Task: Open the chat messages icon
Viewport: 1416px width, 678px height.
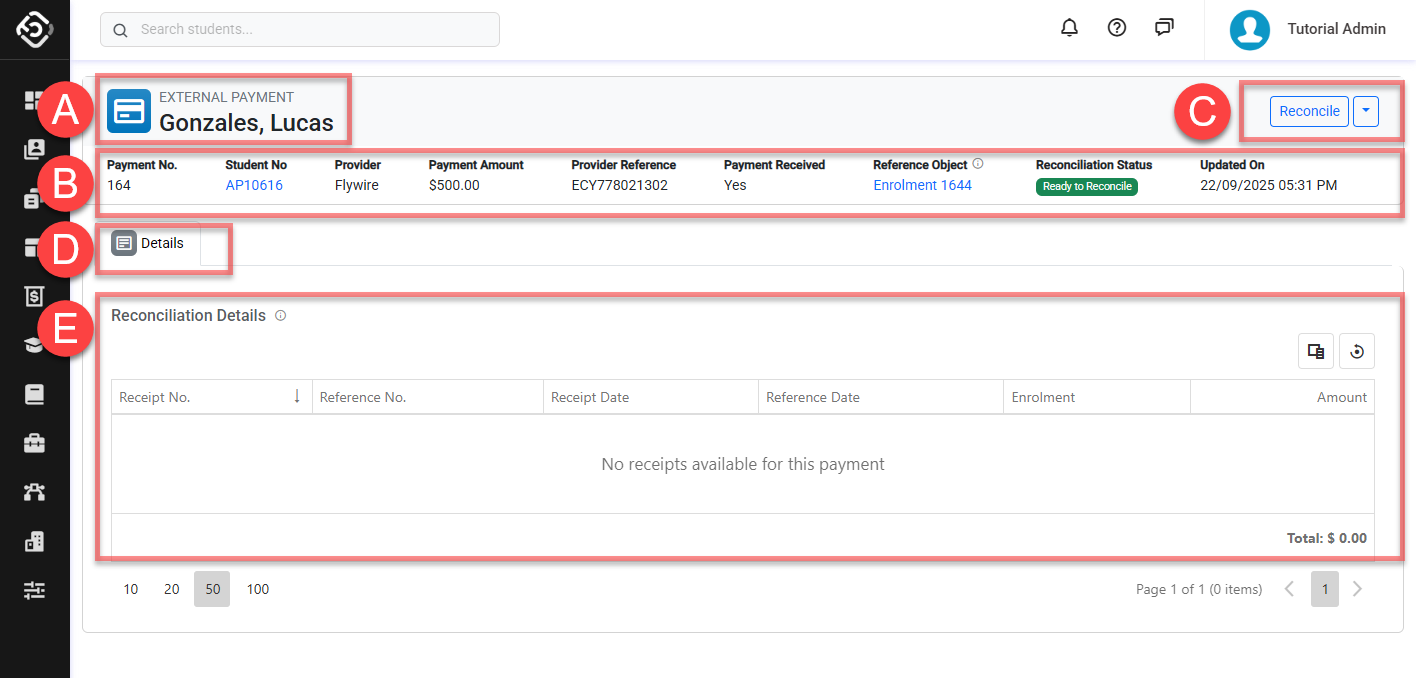Action: [1164, 28]
